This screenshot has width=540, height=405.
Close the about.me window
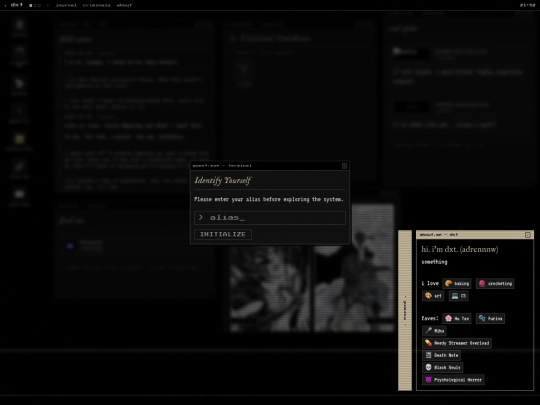(x=528, y=235)
